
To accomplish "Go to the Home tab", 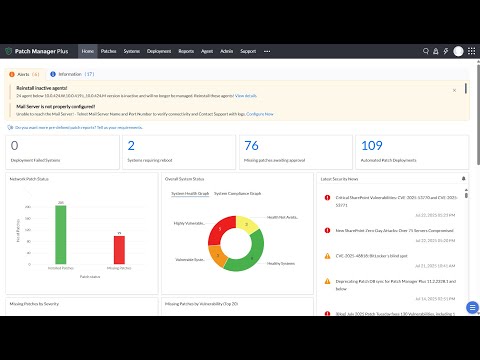I will point(88,51).
